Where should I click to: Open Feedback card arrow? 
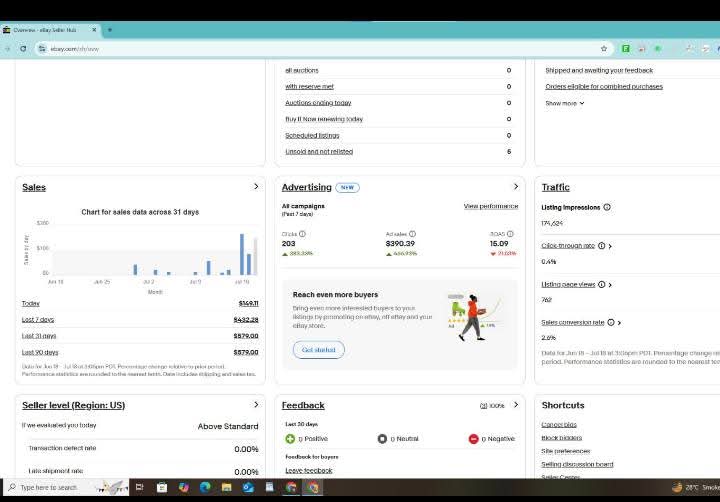click(x=516, y=405)
